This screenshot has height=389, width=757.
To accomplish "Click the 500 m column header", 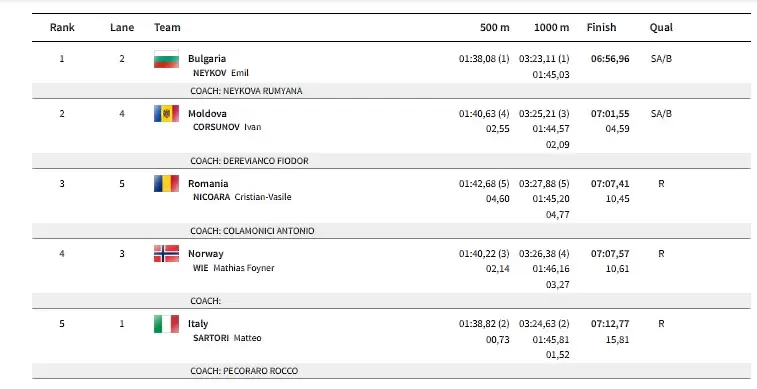I will (494, 28).
